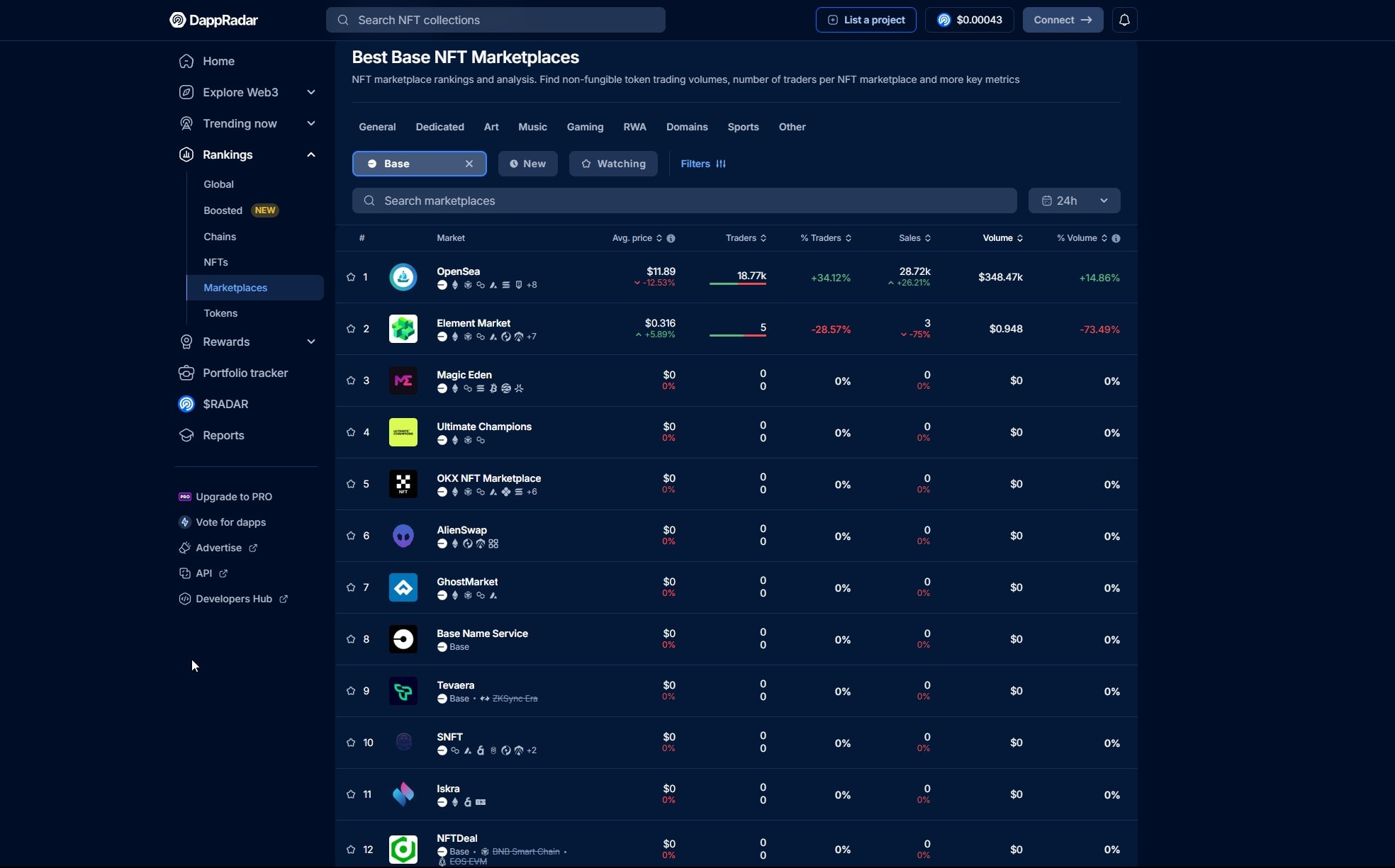Open the Upgrade to PRO link
The width and height of the screenshot is (1395, 868).
point(233,497)
